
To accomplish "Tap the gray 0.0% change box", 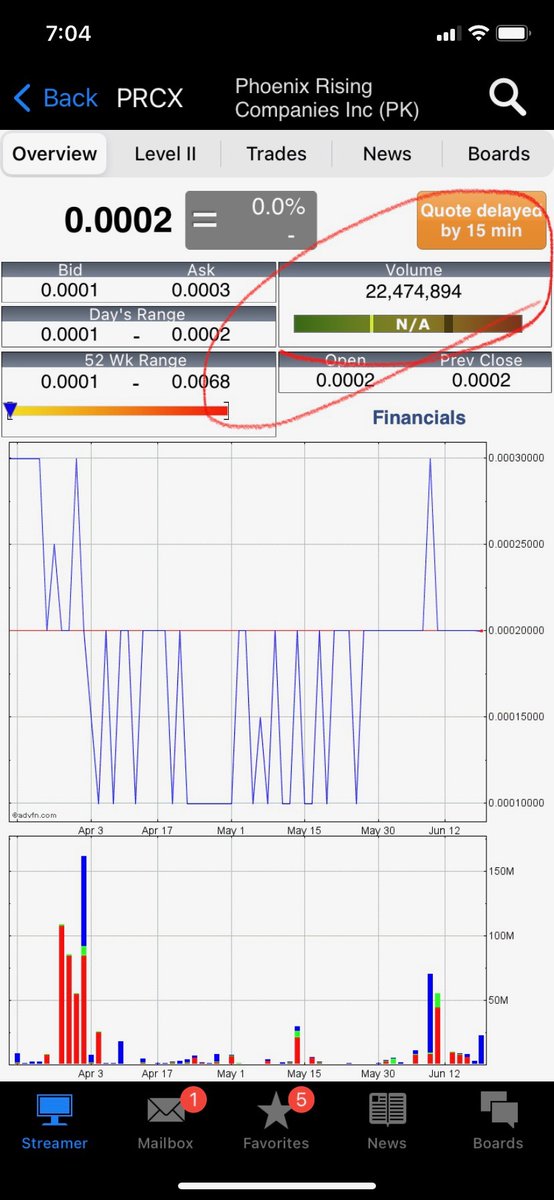I will pyautogui.click(x=251, y=220).
